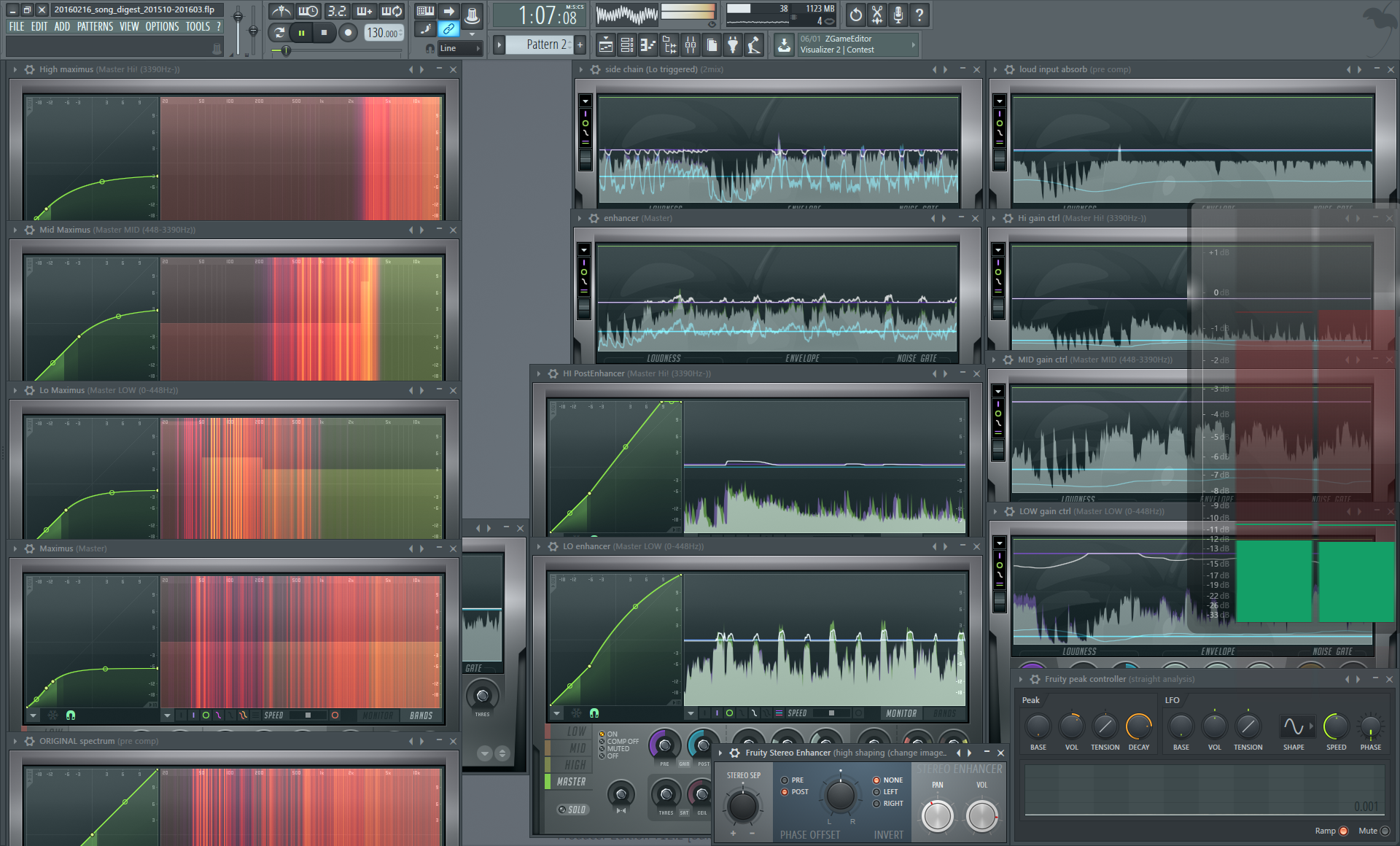Click the metronome icon in the toolbar
Viewport: 1400px width, 846px height.
click(281, 11)
